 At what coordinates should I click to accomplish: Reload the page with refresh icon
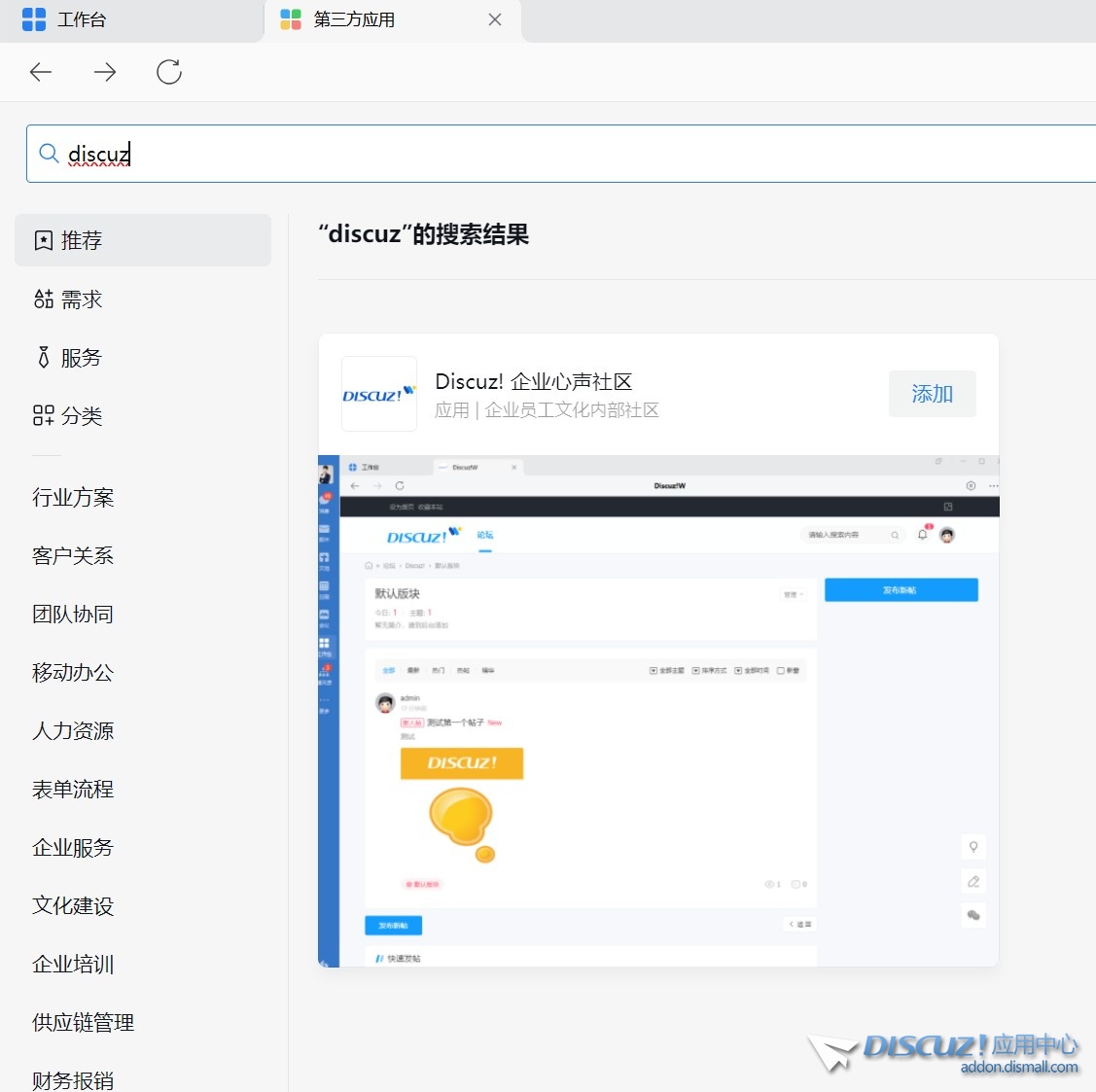(169, 72)
